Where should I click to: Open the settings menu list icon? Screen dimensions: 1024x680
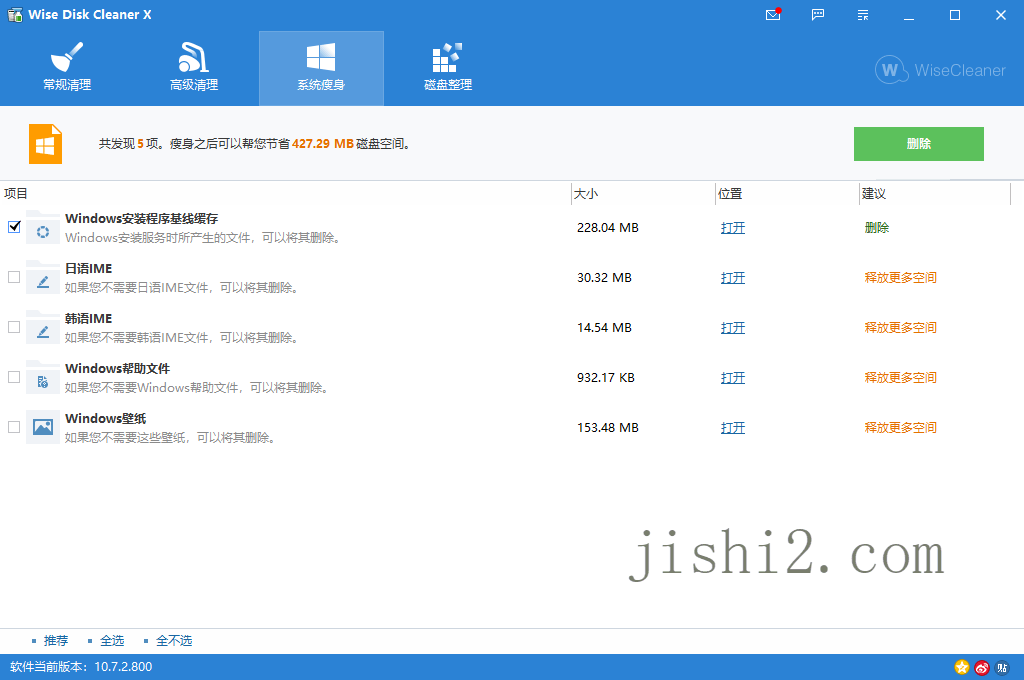(863, 14)
